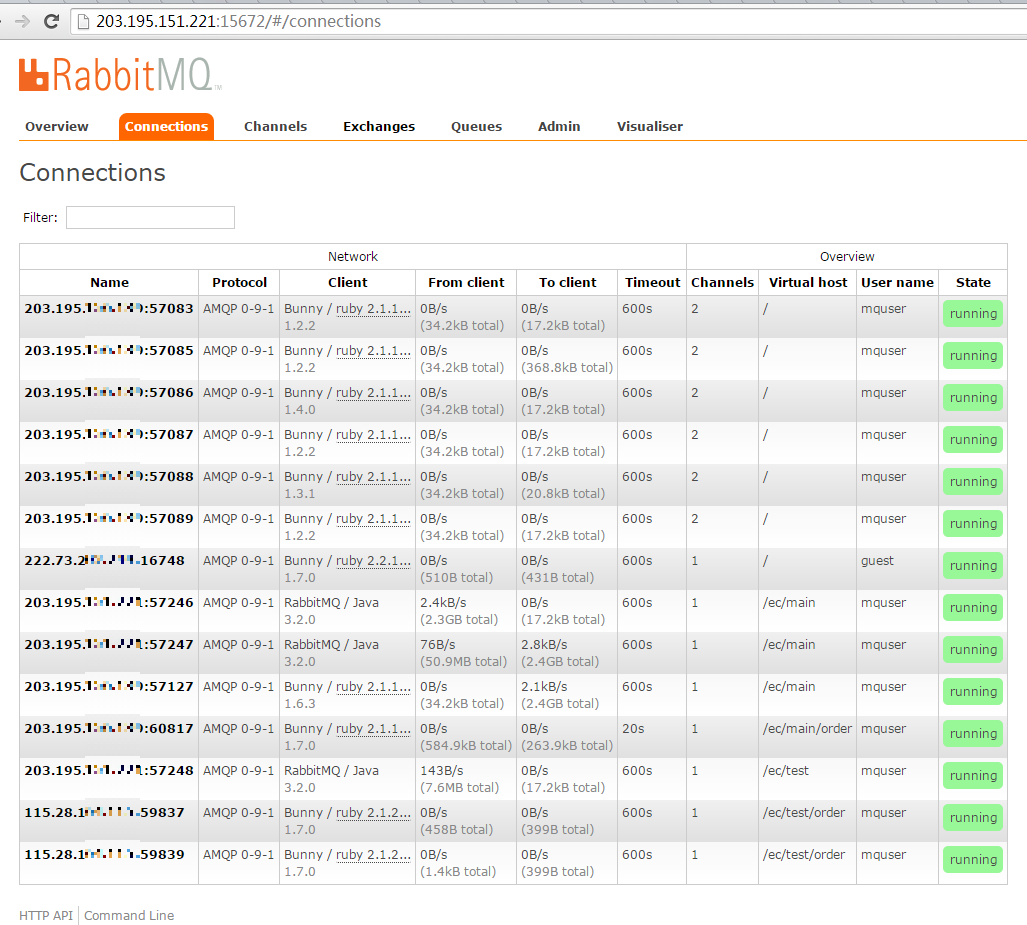
Task: Open connection ending in :57127
Action: tap(109, 686)
